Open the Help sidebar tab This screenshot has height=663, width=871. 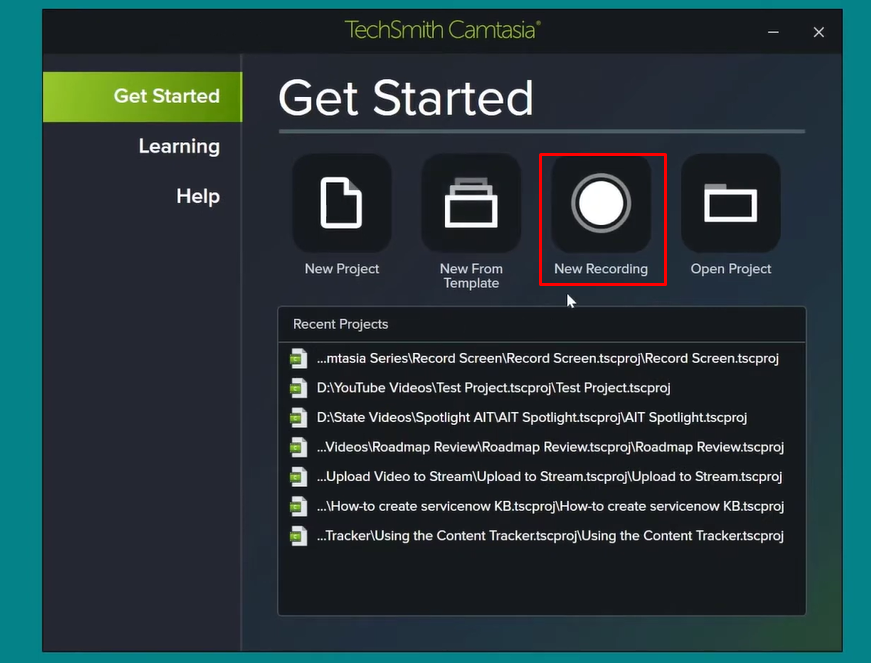(198, 197)
